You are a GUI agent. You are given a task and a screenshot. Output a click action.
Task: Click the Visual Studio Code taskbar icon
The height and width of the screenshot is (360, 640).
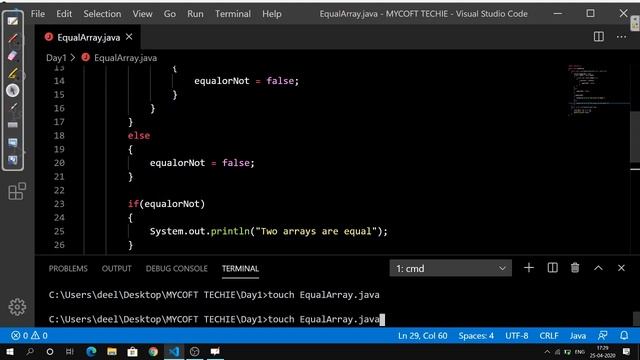coord(174,351)
